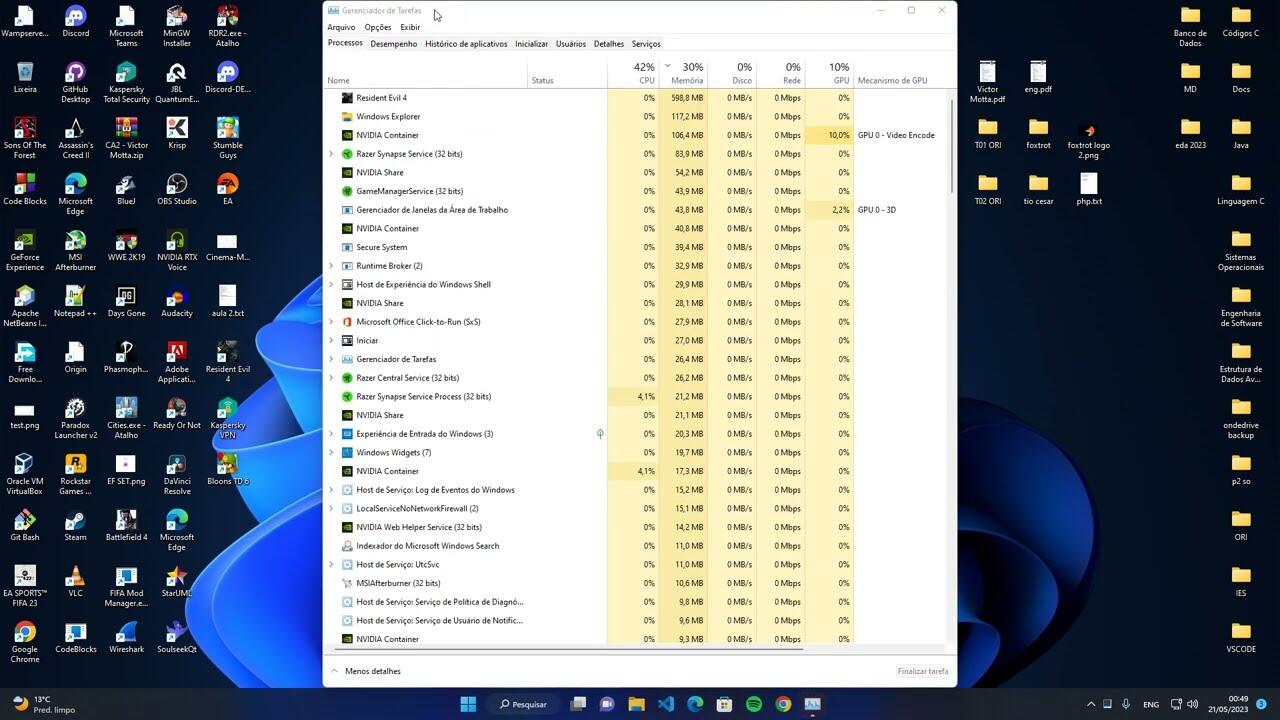The height and width of the screenshot is (720, 1280).
Task: Click Pesquisar search box on taskbar
Action: pos(523,704)
